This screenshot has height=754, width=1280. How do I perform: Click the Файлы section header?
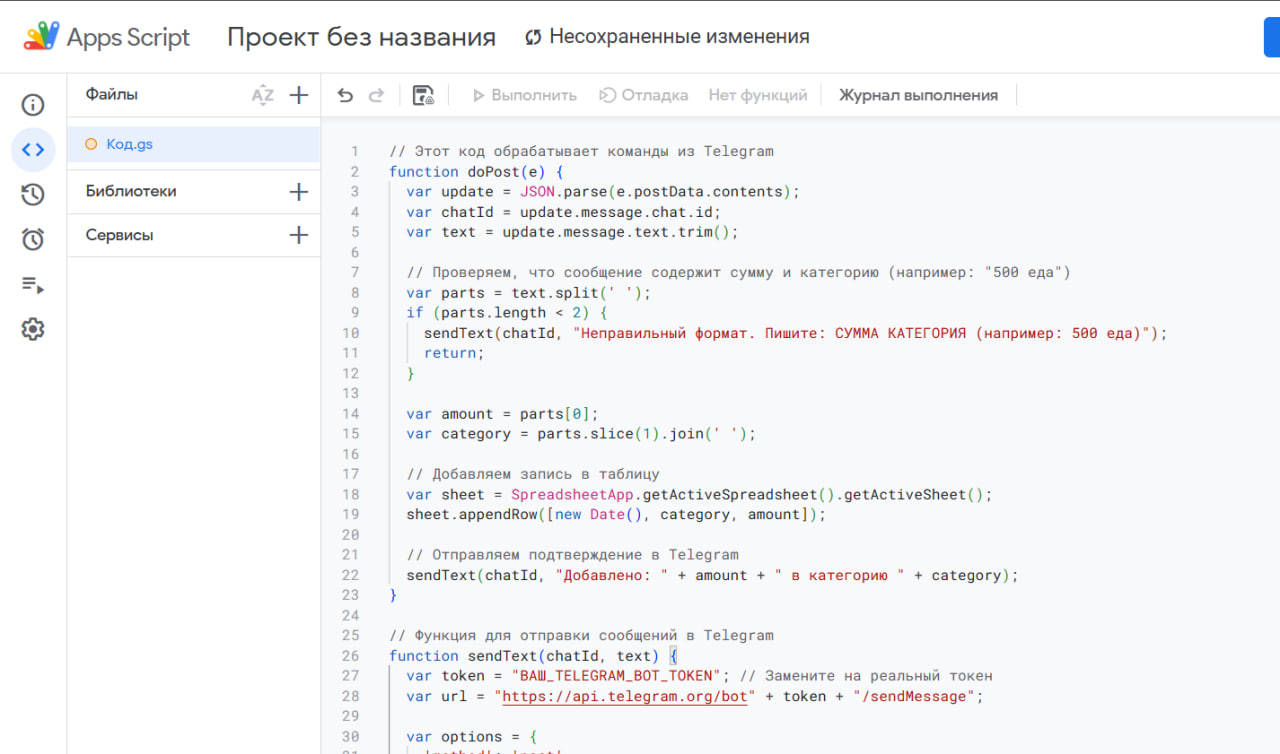click(x=112, y=94)
